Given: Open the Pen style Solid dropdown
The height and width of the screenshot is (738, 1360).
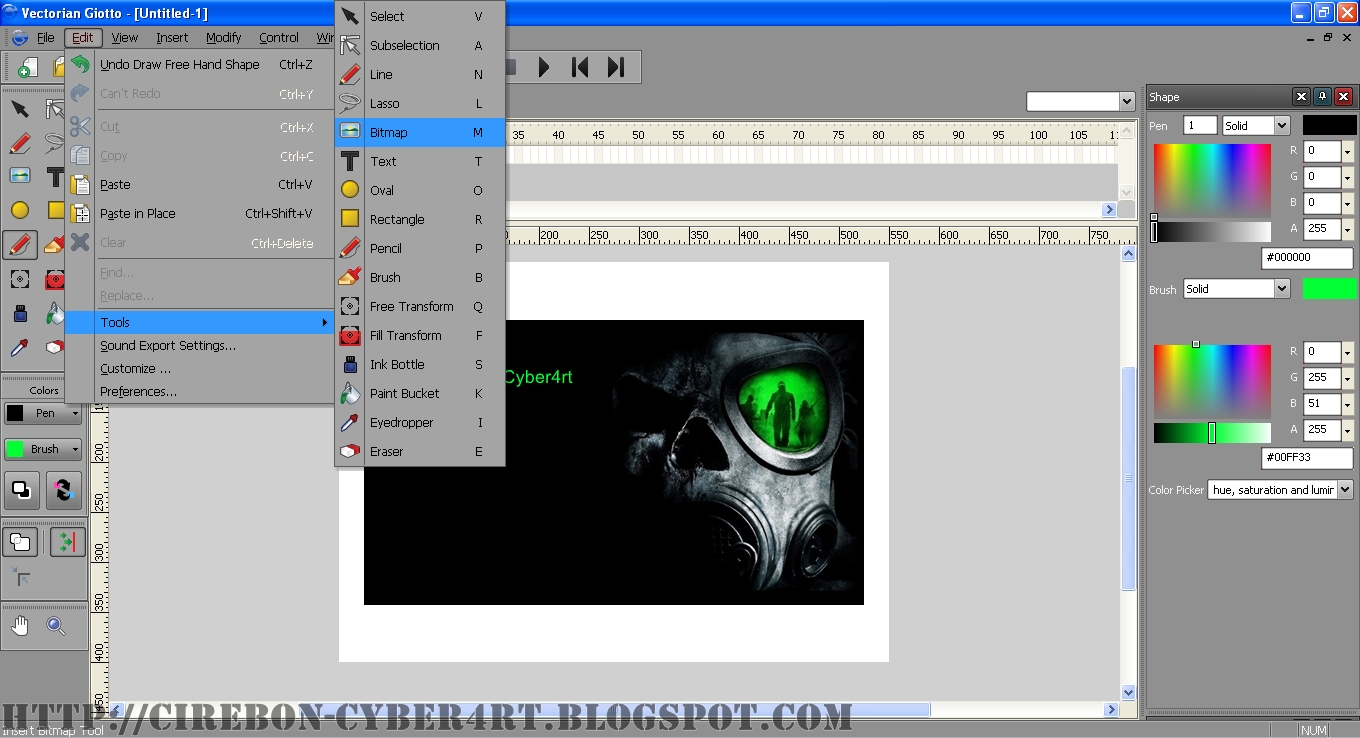Looking at the screenshot, I should pyautogui.click(x=1255, y=125).
